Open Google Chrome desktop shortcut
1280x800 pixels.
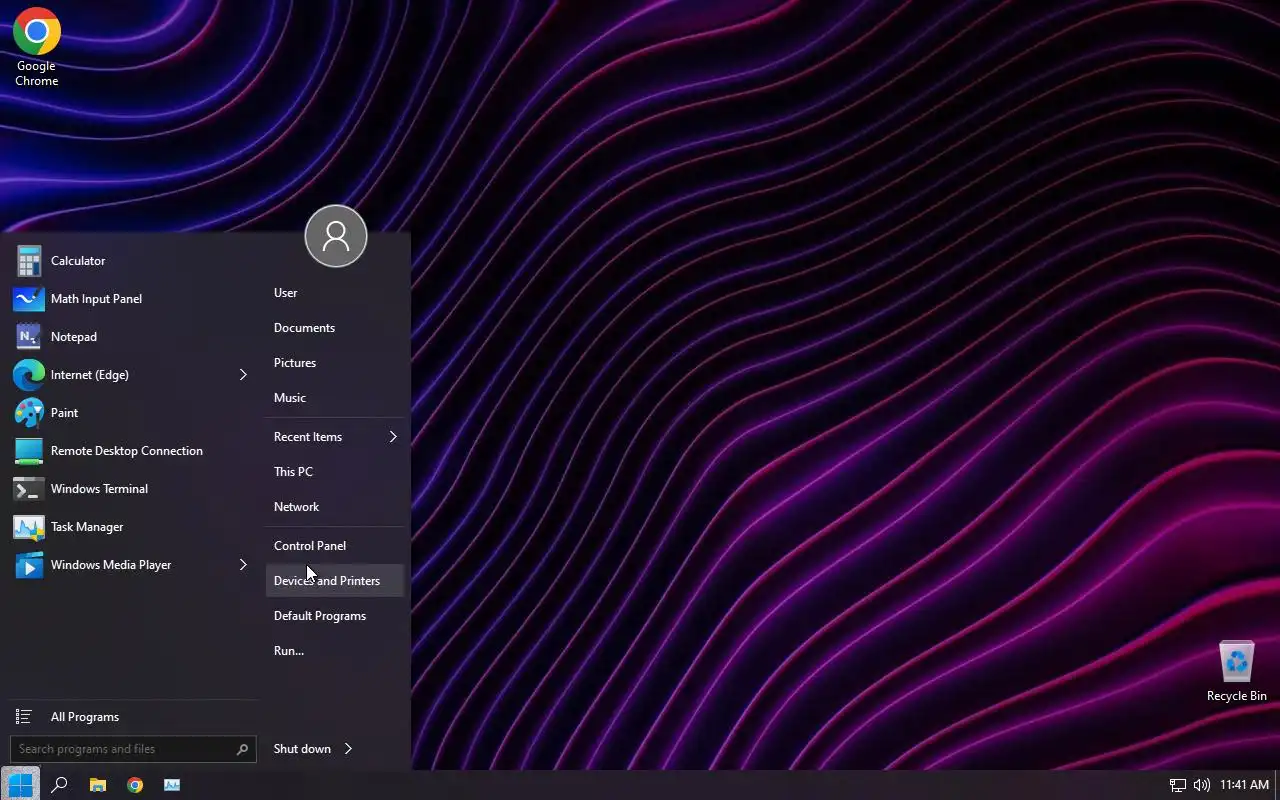coord(37,47)
